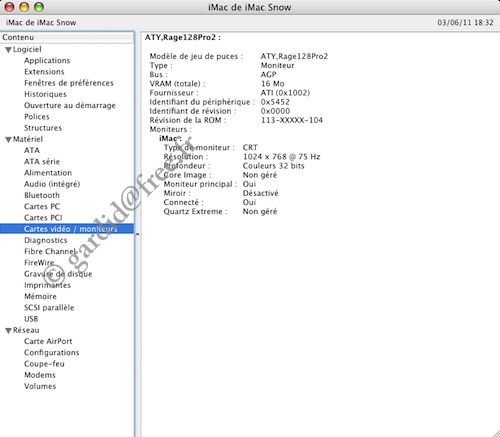Open the Alimentation entry
Viewport: 500px width, 437px height.
coord(48,173)
